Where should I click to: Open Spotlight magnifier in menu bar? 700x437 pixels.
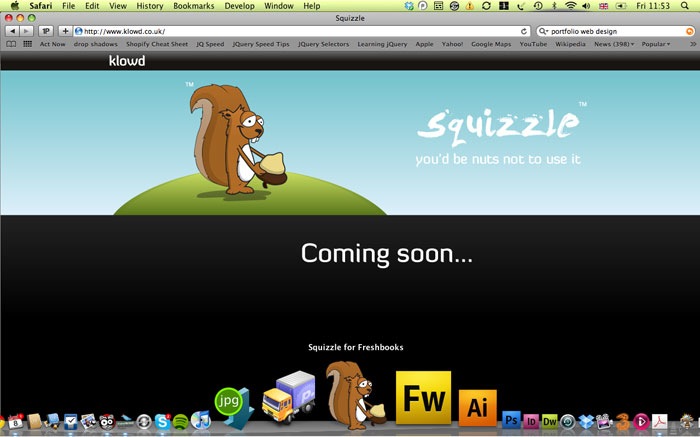pos(685,6)
